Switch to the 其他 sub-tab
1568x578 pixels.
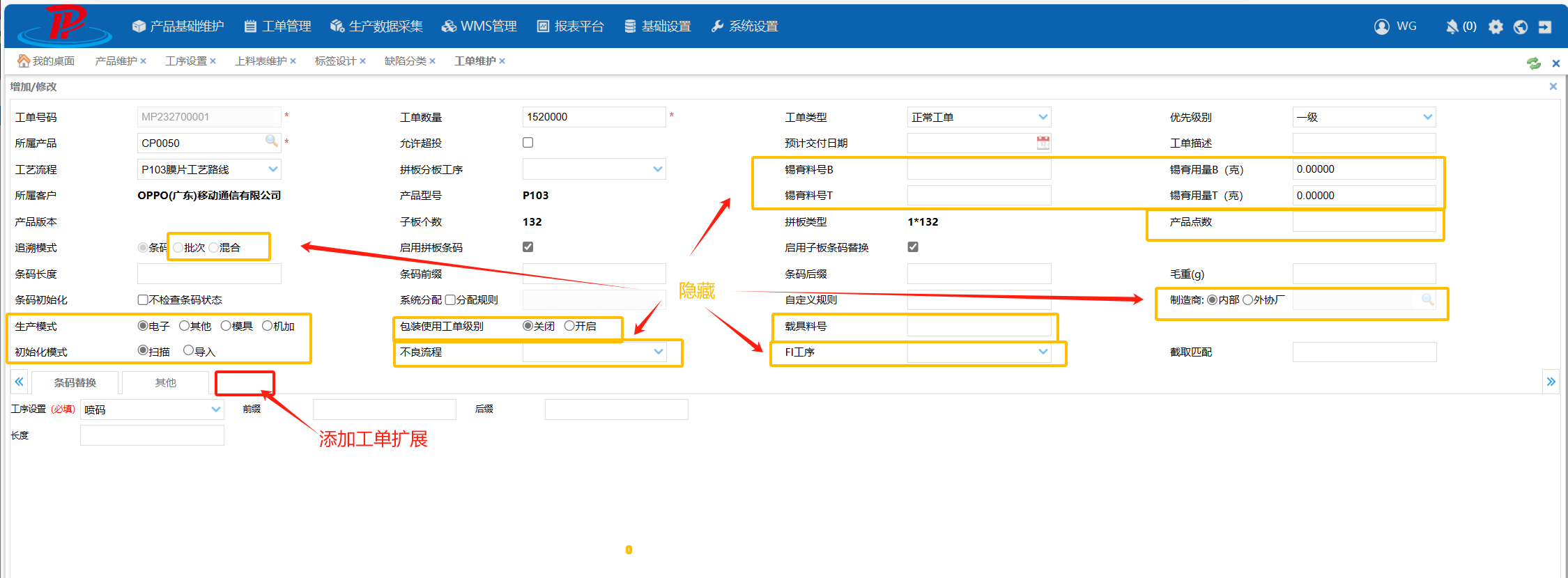[165, 383]
